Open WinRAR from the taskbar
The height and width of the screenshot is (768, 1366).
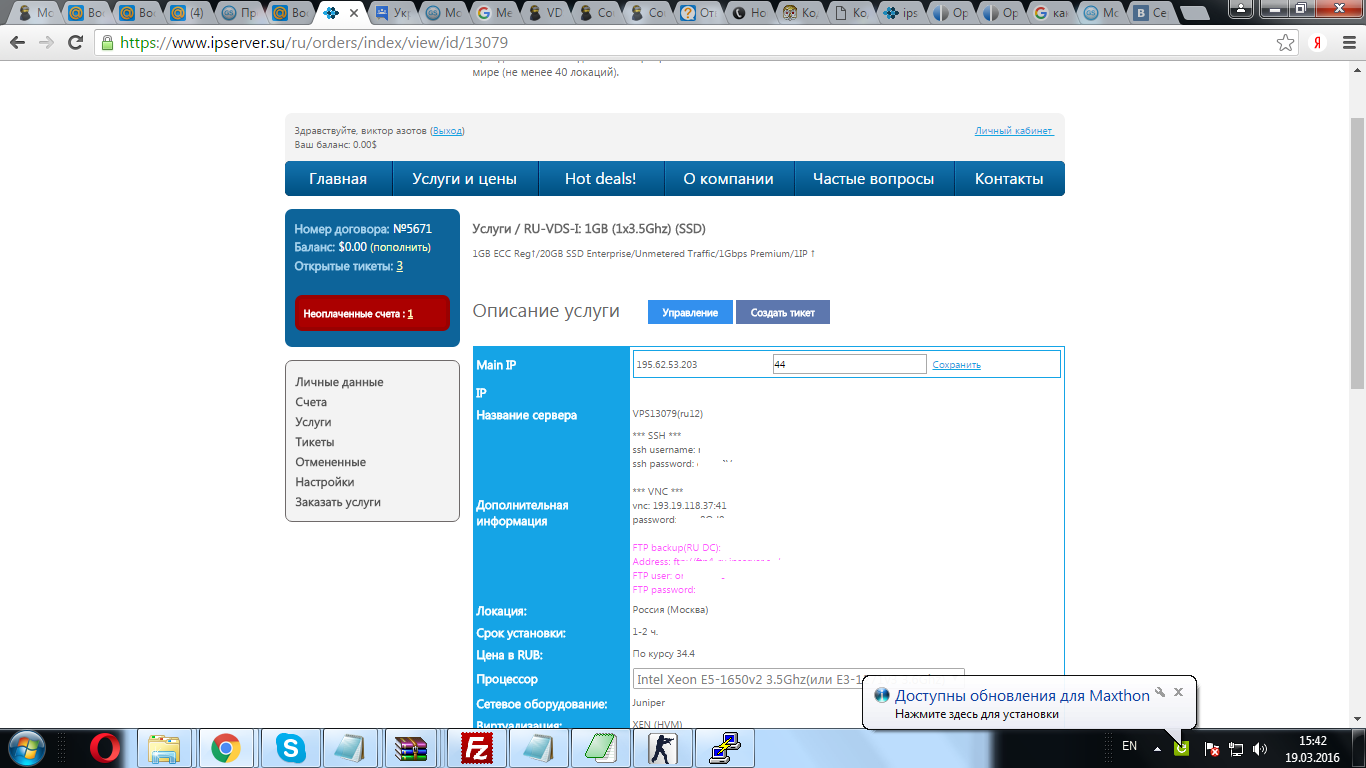pos(411,748)
